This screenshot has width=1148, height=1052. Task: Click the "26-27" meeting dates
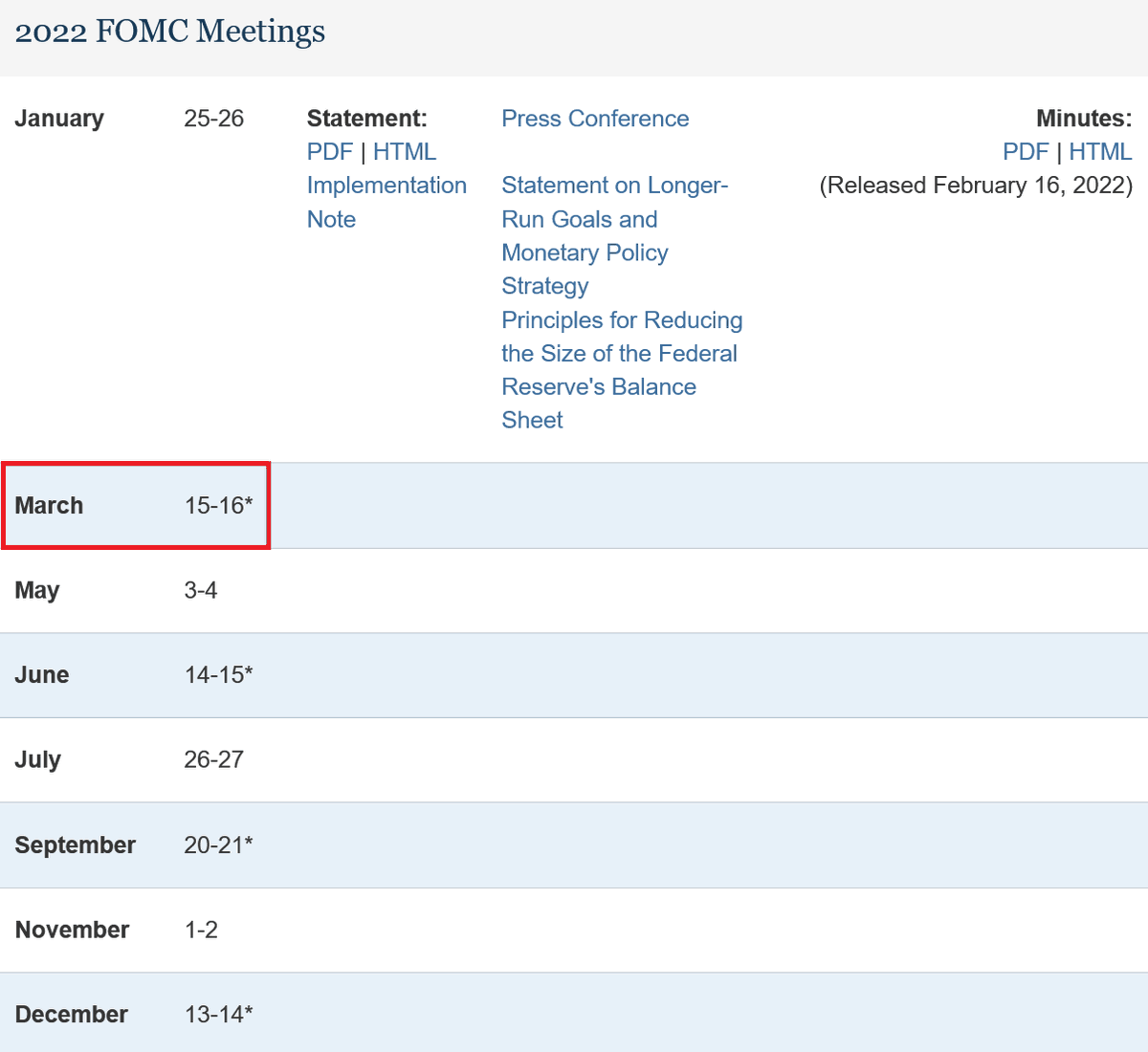point(214,760)
